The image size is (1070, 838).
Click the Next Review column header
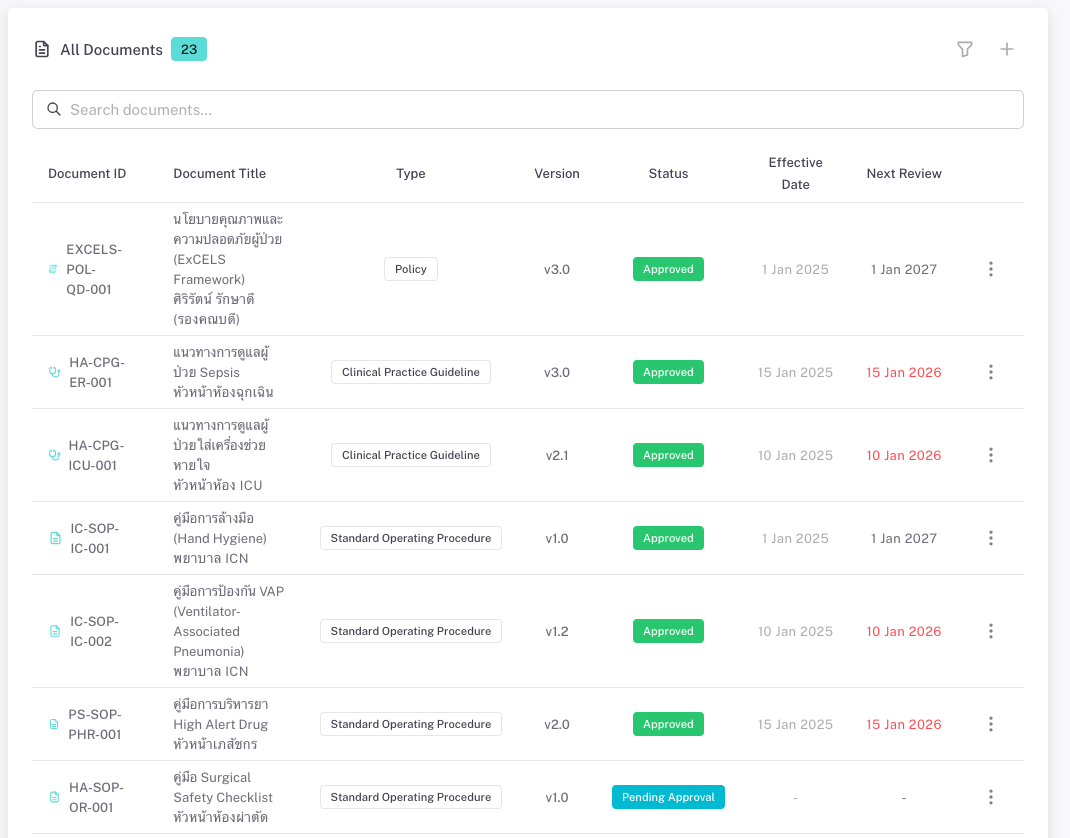(x=903, y=173)
